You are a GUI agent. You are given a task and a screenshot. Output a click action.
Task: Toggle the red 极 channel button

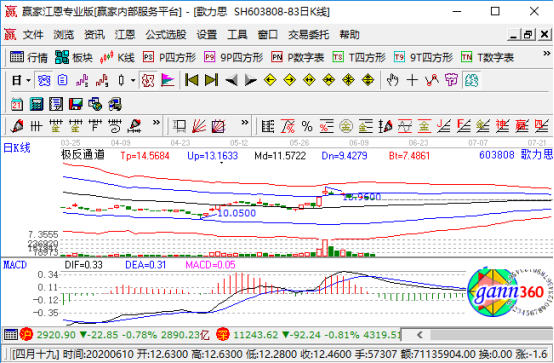[148, 80]
